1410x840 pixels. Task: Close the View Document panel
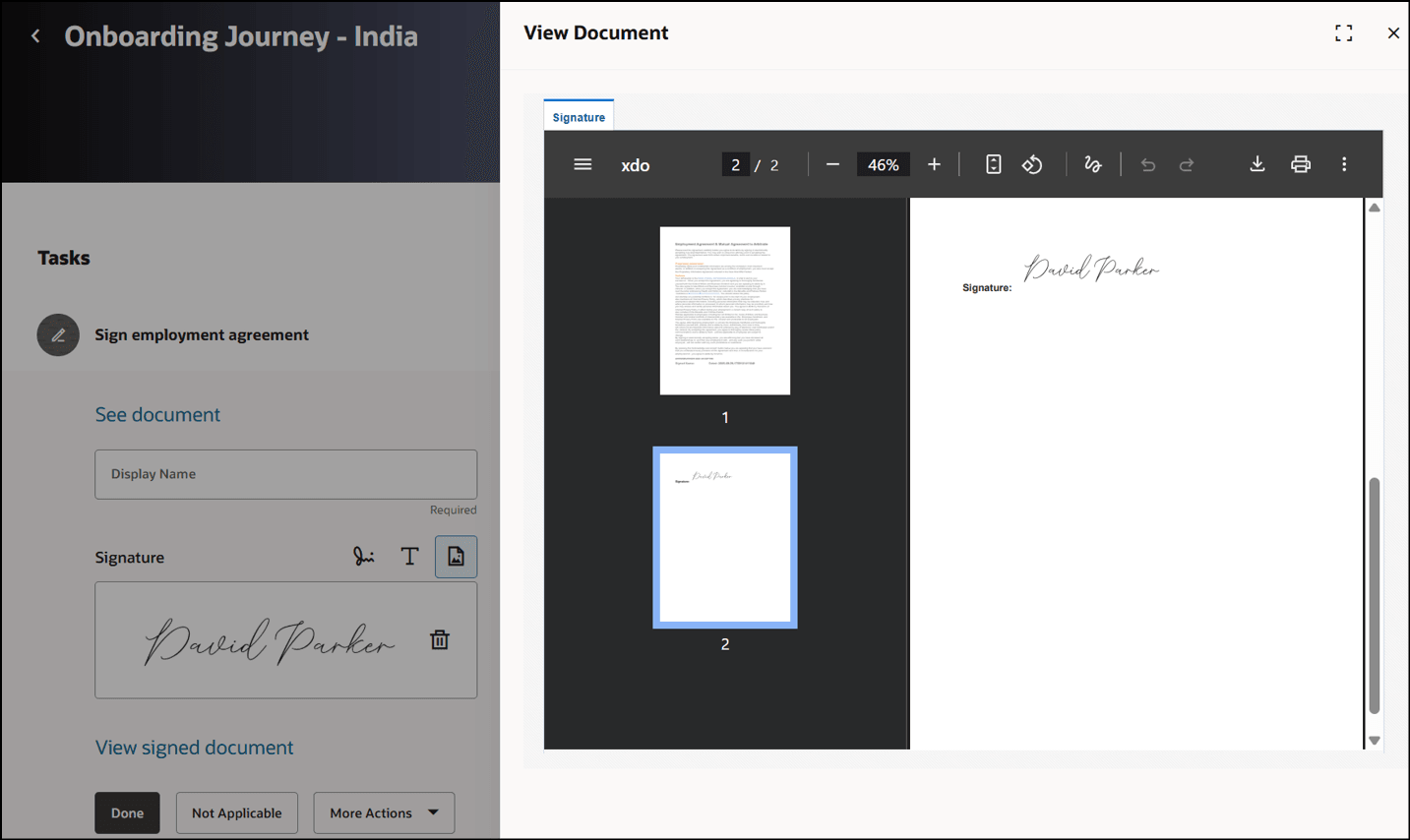coord(1393,33)
